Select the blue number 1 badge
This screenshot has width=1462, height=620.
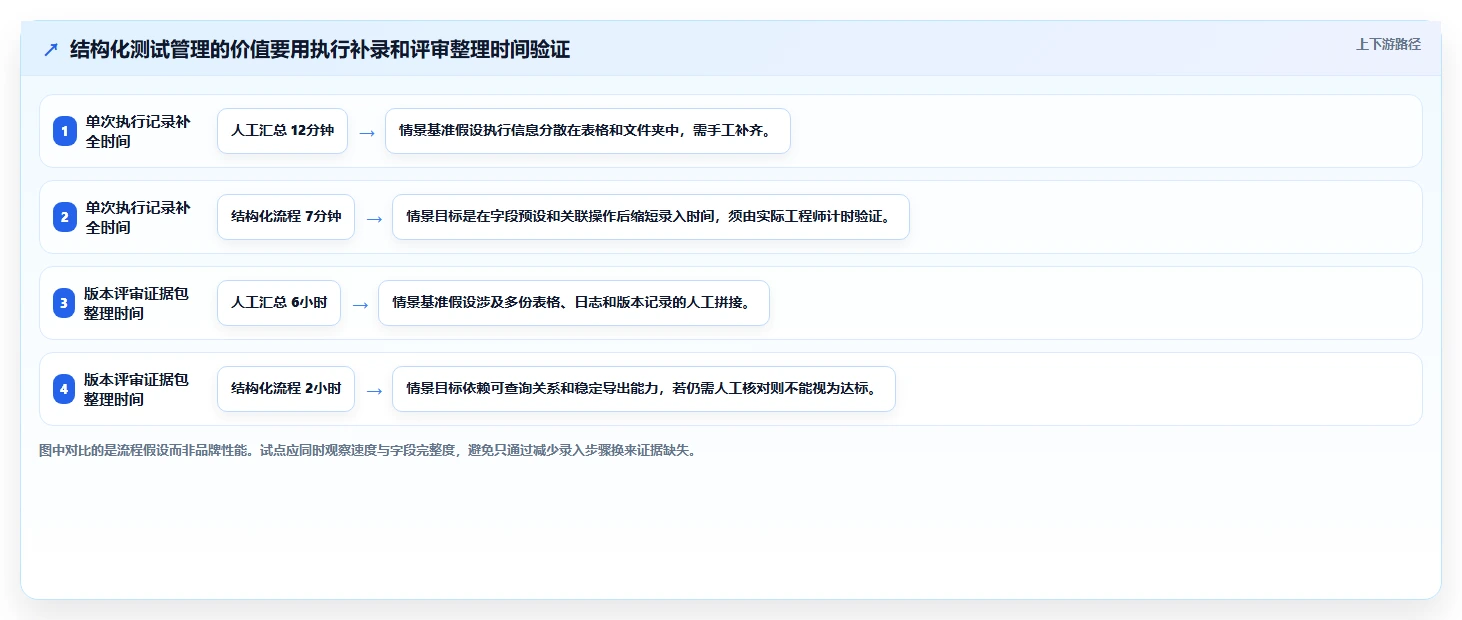click(65, 131)
